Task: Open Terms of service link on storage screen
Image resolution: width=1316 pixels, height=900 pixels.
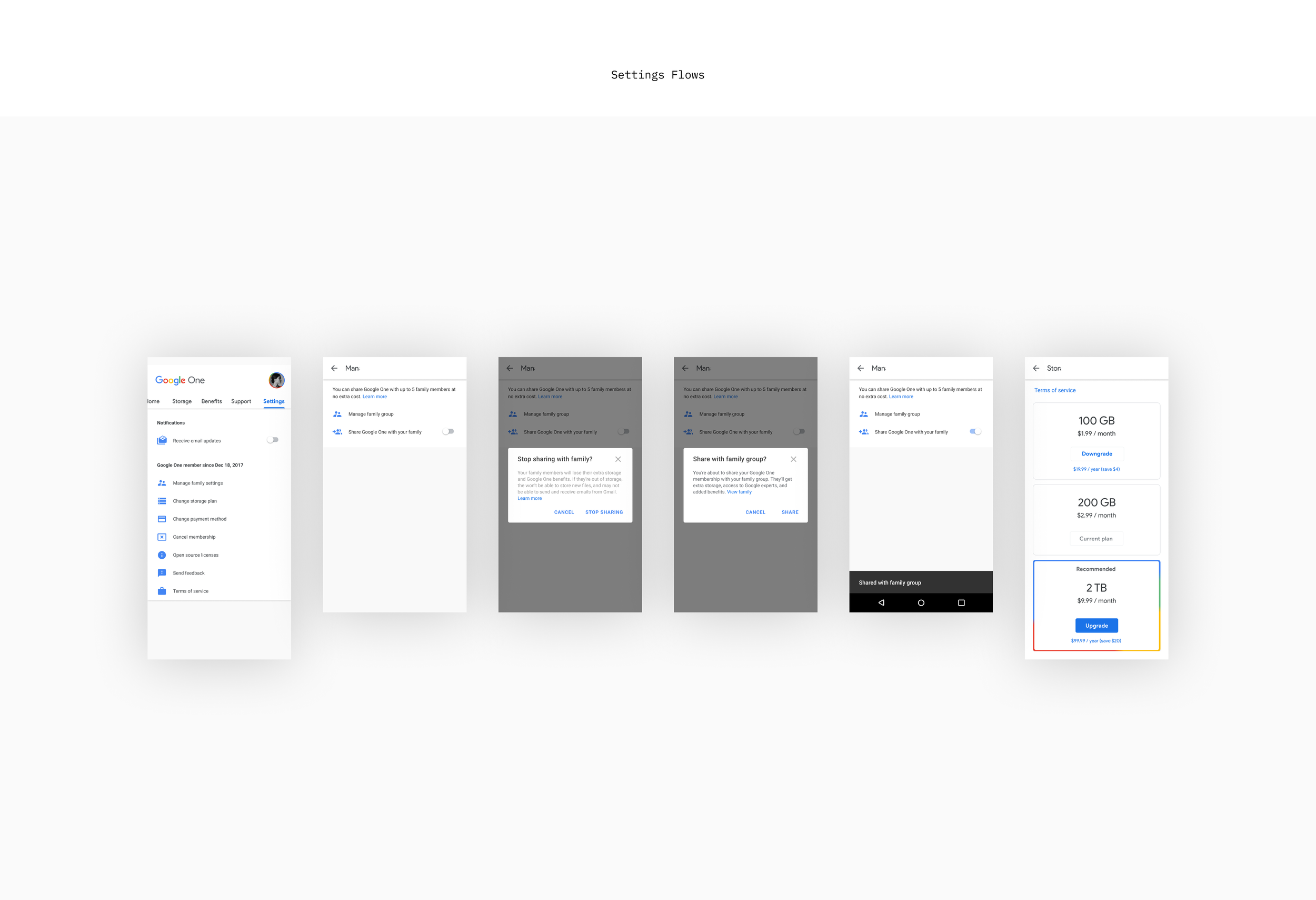Action: pyautogui.click(x=1054, y=390)
